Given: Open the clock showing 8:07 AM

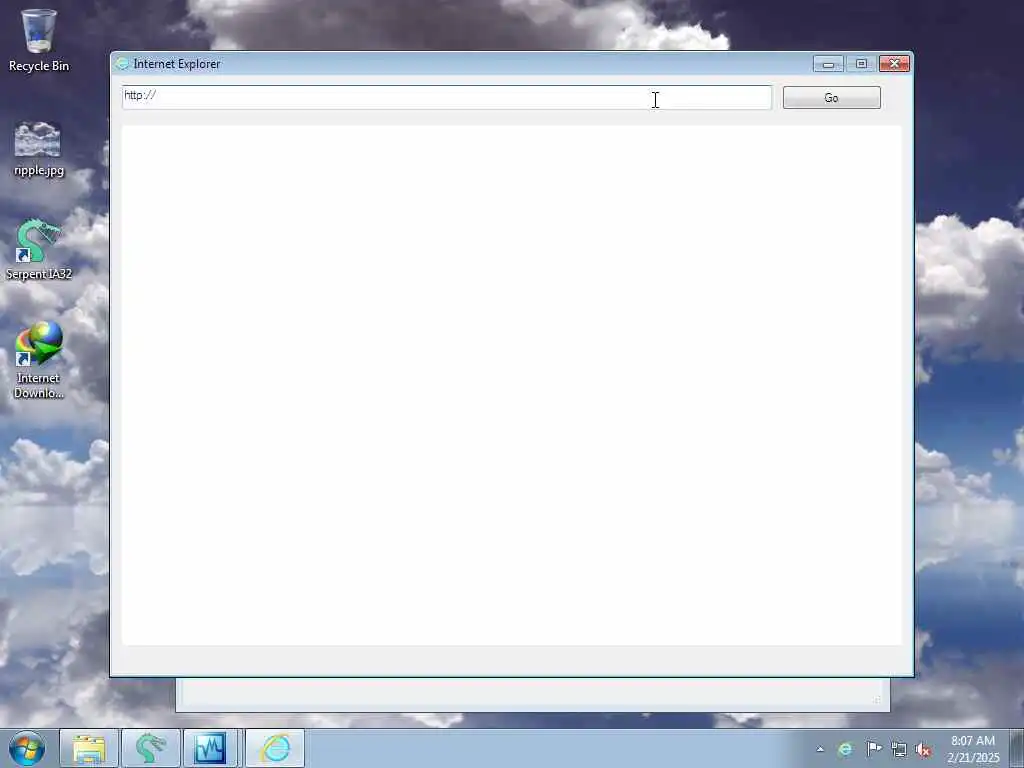Looking at the screenshot, I should 973,749.
